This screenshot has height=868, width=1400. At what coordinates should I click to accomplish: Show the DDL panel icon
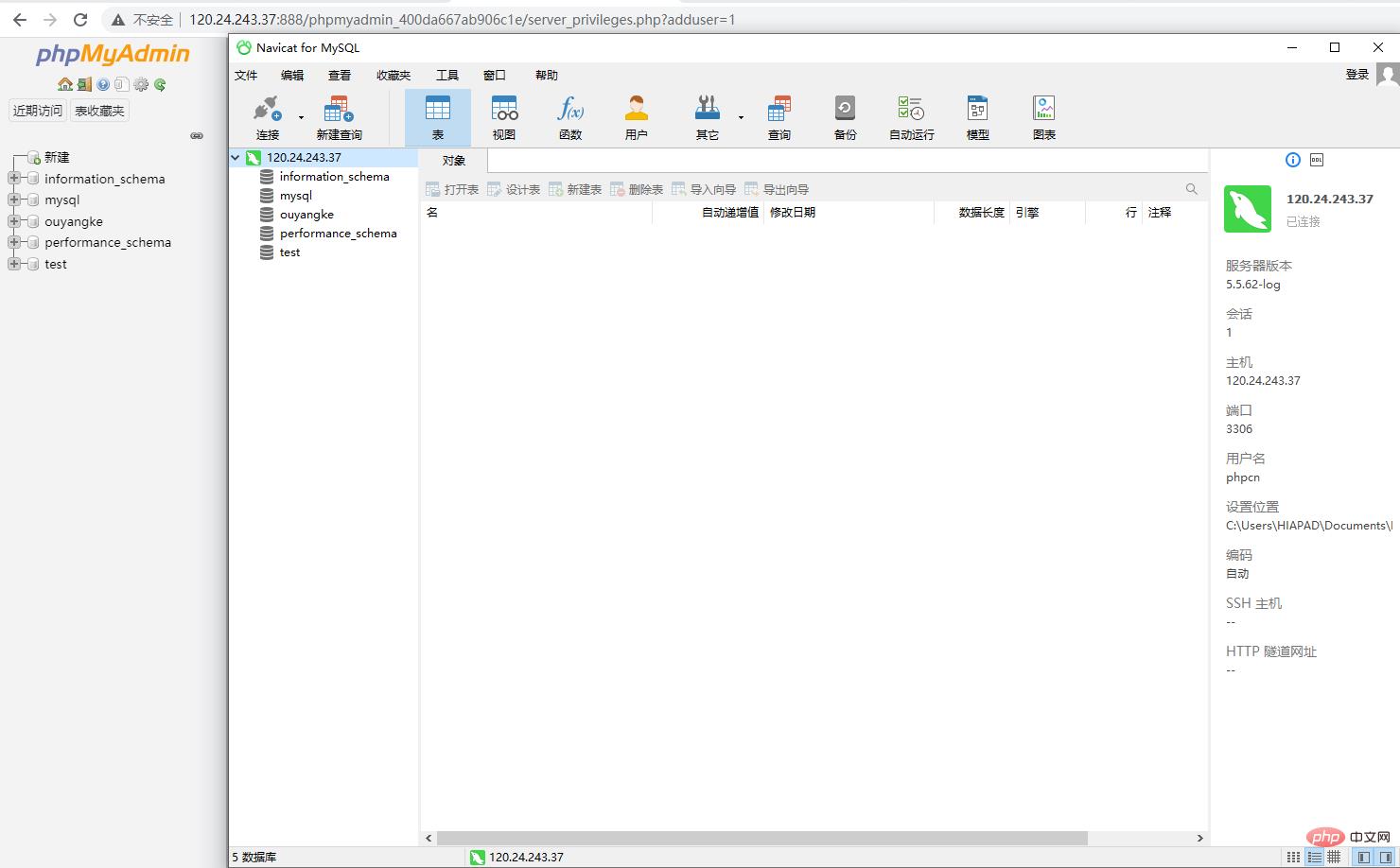click(x=1317, y=160)
